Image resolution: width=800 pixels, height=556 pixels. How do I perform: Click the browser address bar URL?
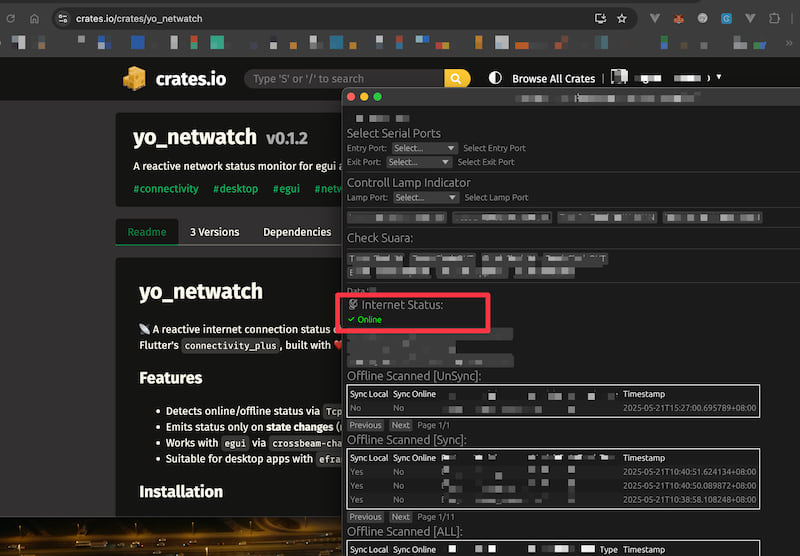[139, 18]
